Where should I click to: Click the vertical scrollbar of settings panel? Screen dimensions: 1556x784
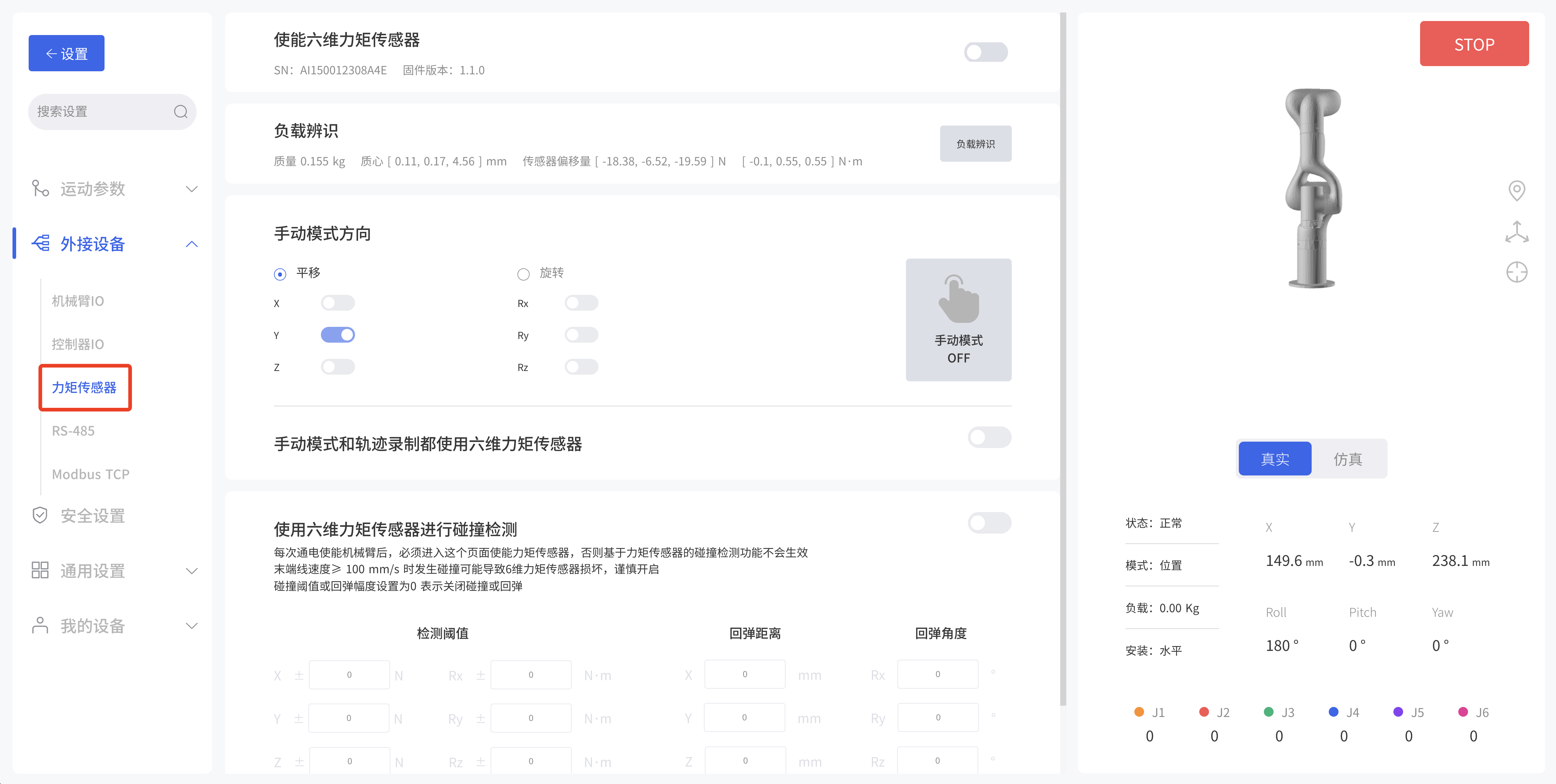1063,359
